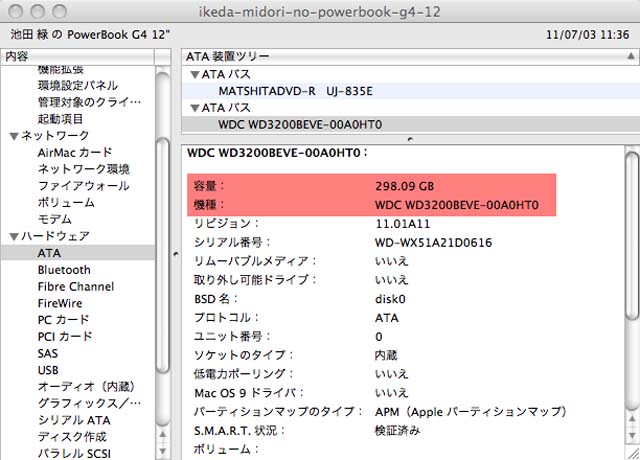The width and height of the screenshot is (640, 460).
Task: Select FireWire in sidebar
Action: [x=60, y=303]
